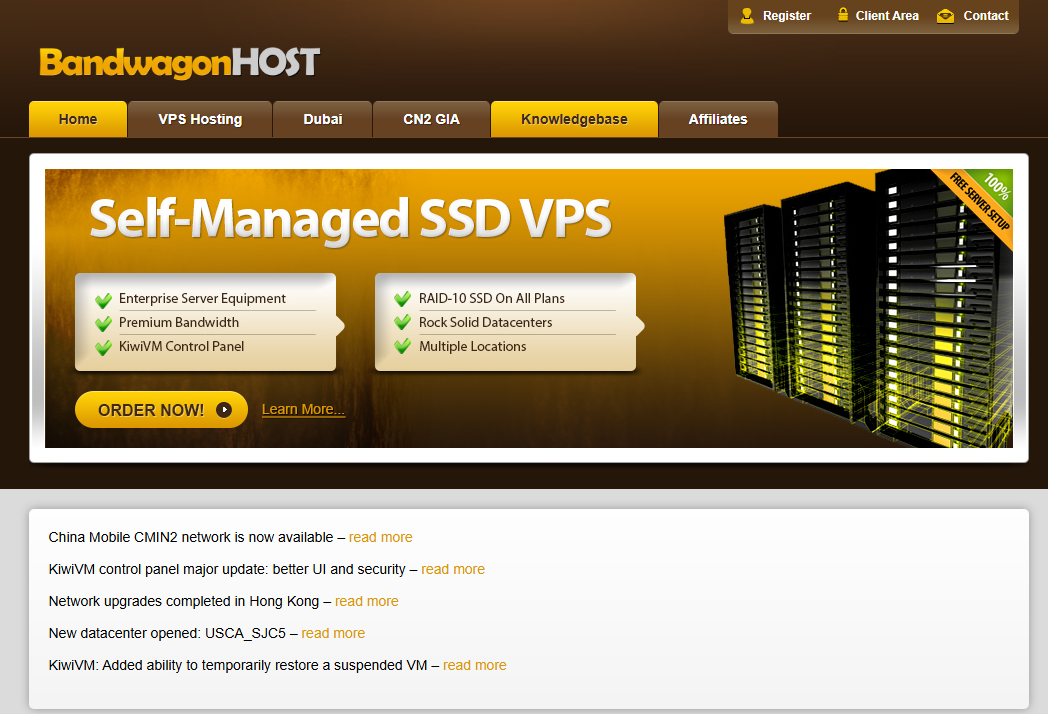Click the KiwiVM major update announcement text
Image resolution: width=1048 pixels, height=714 pixels.
227,570
